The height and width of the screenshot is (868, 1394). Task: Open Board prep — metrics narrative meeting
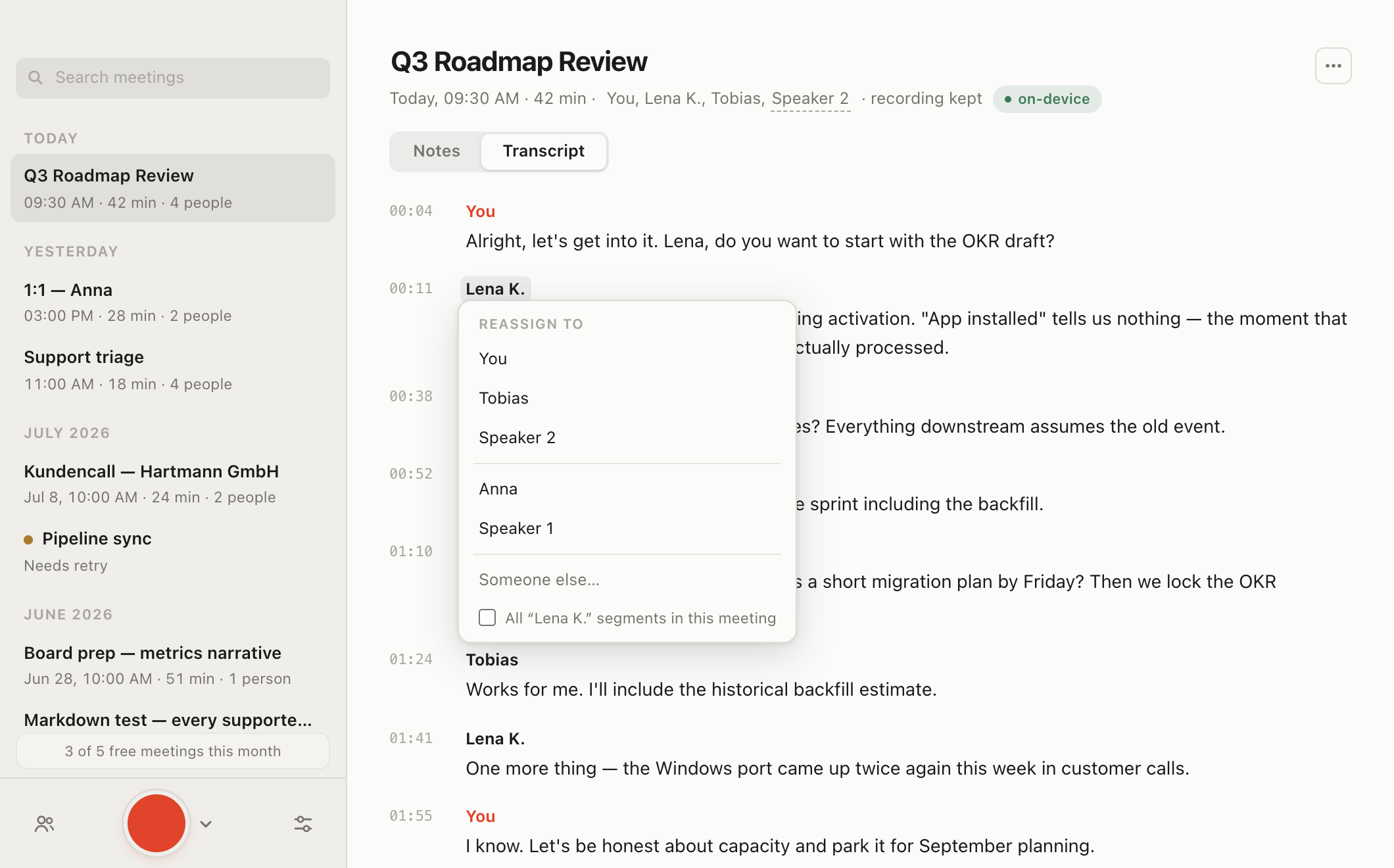tap(173, 665)
